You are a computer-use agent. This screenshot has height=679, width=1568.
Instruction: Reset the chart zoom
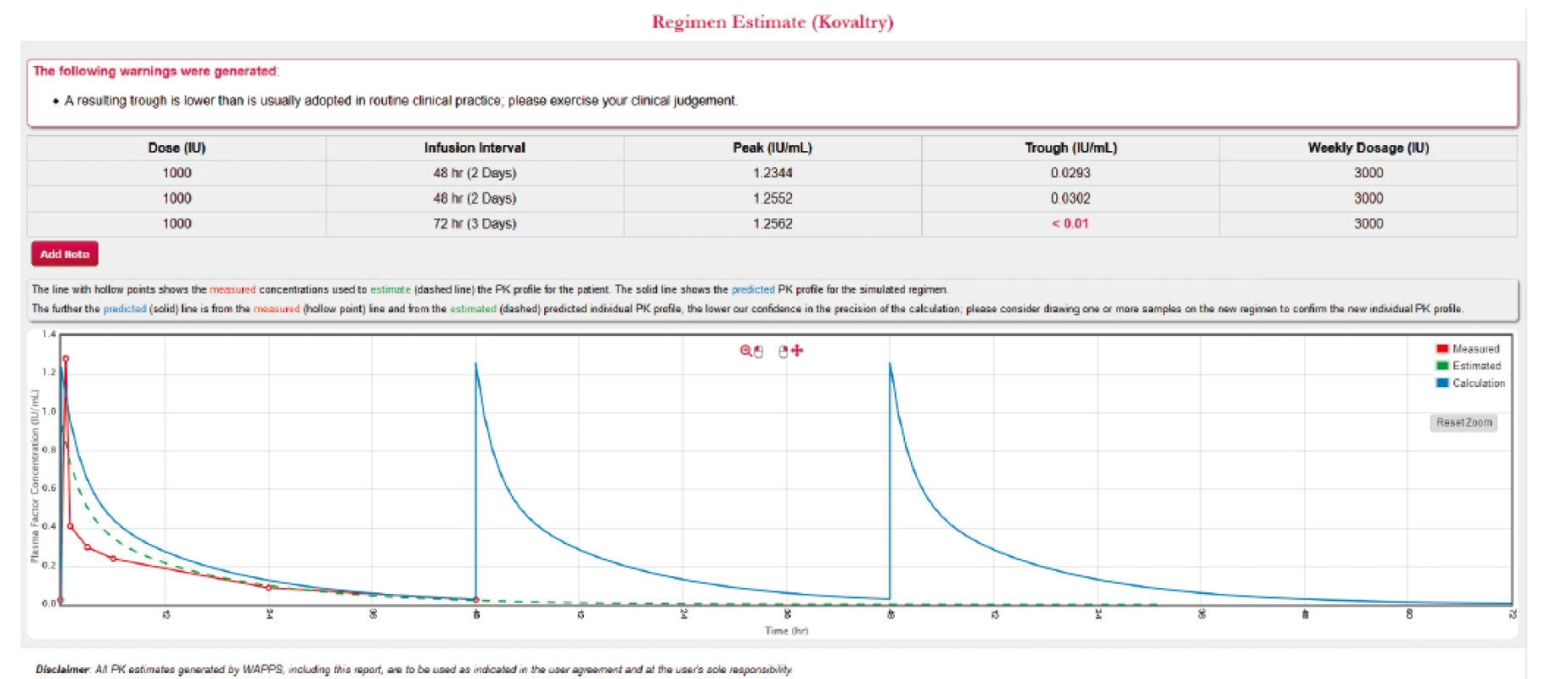(x=1464, y=423)
